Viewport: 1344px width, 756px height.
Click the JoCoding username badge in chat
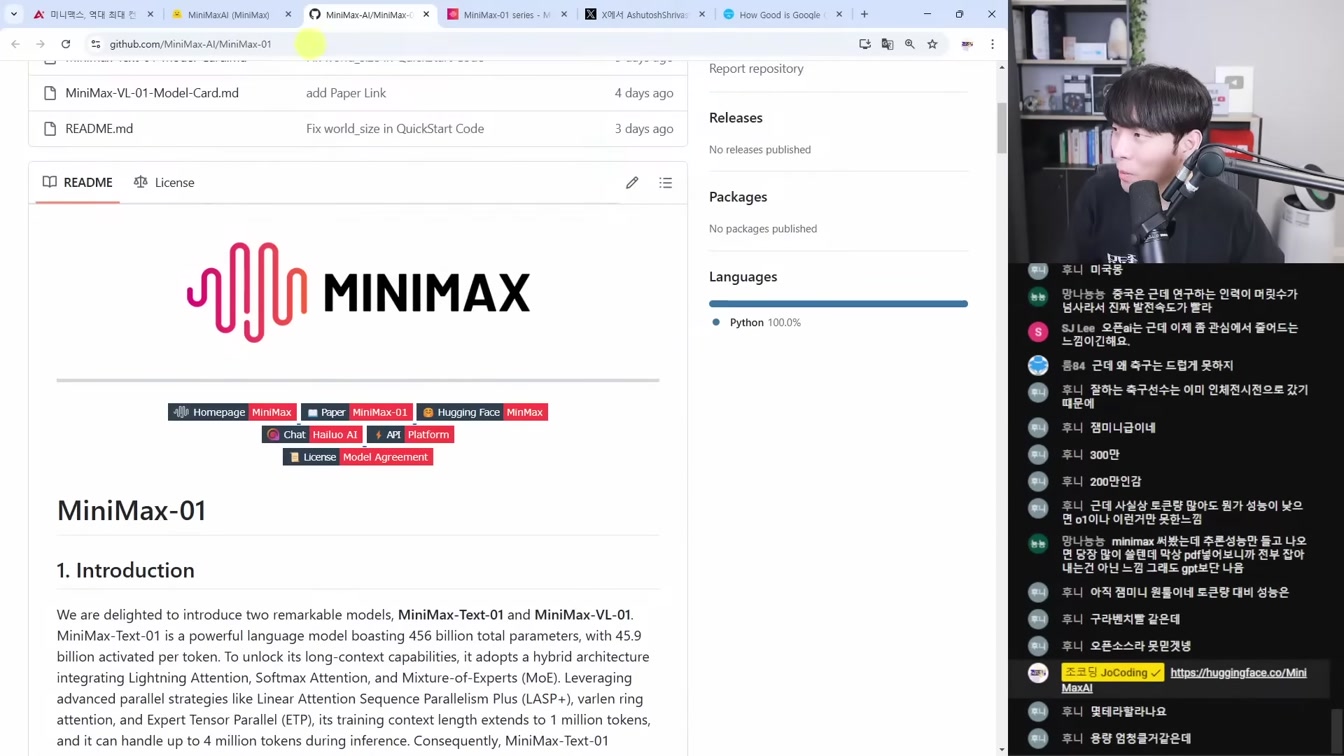point(1112,673)
